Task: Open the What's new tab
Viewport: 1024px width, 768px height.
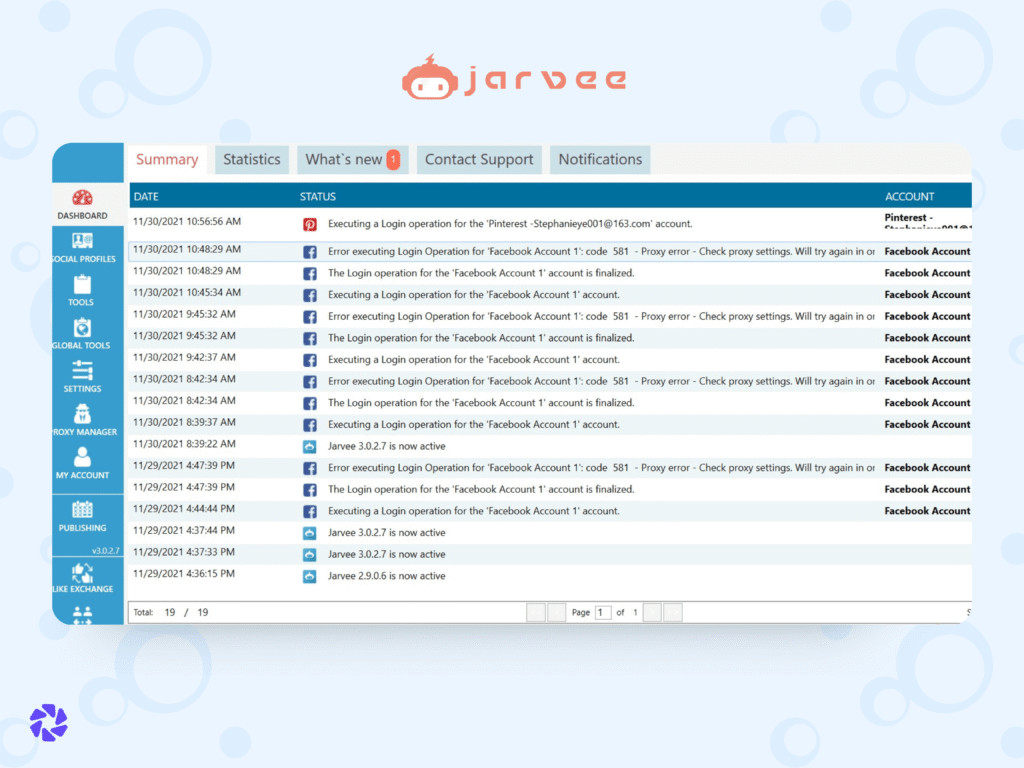Action: [345, 159]
